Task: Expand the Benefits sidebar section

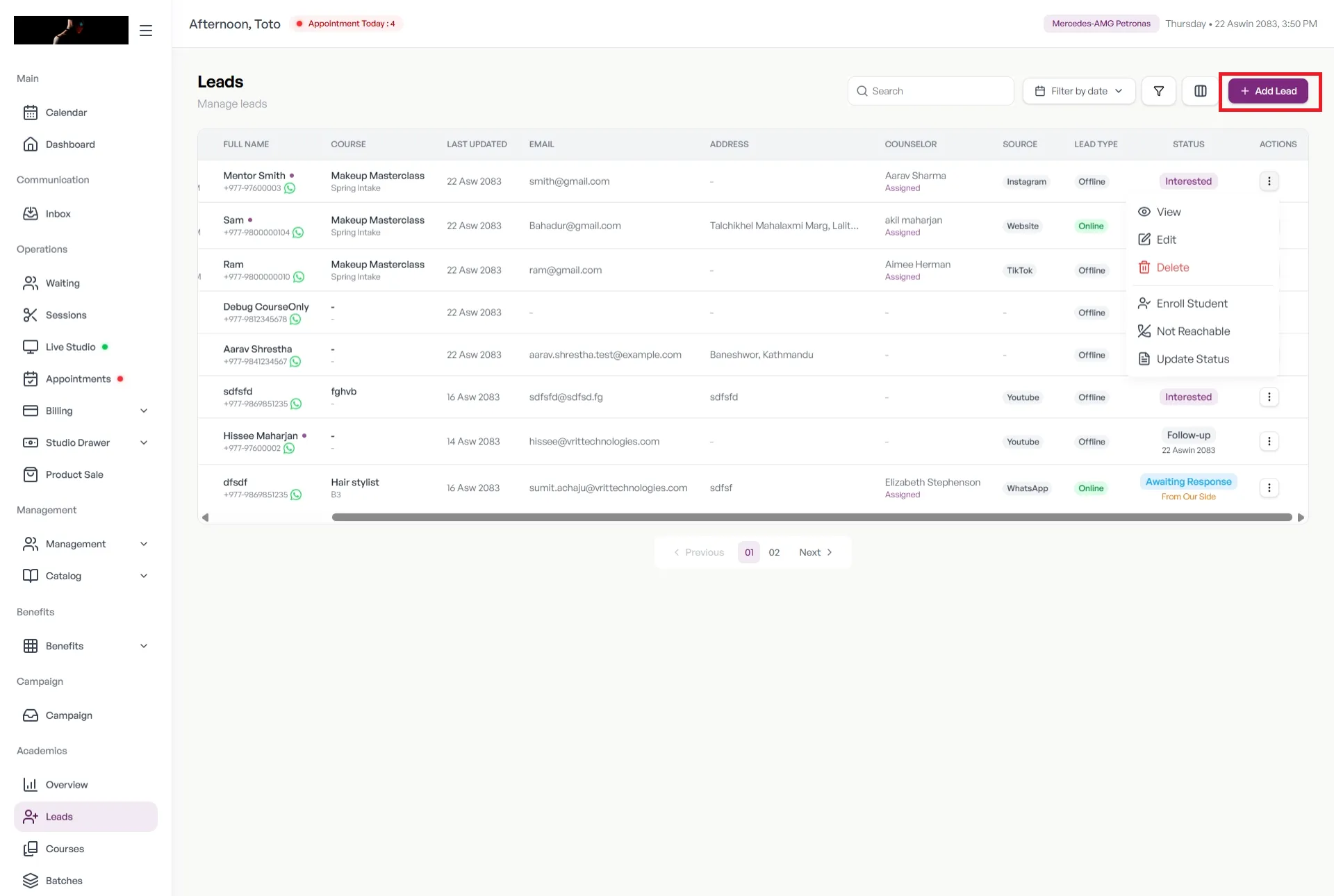Action: pyautogui.click(x=85, y=647)
